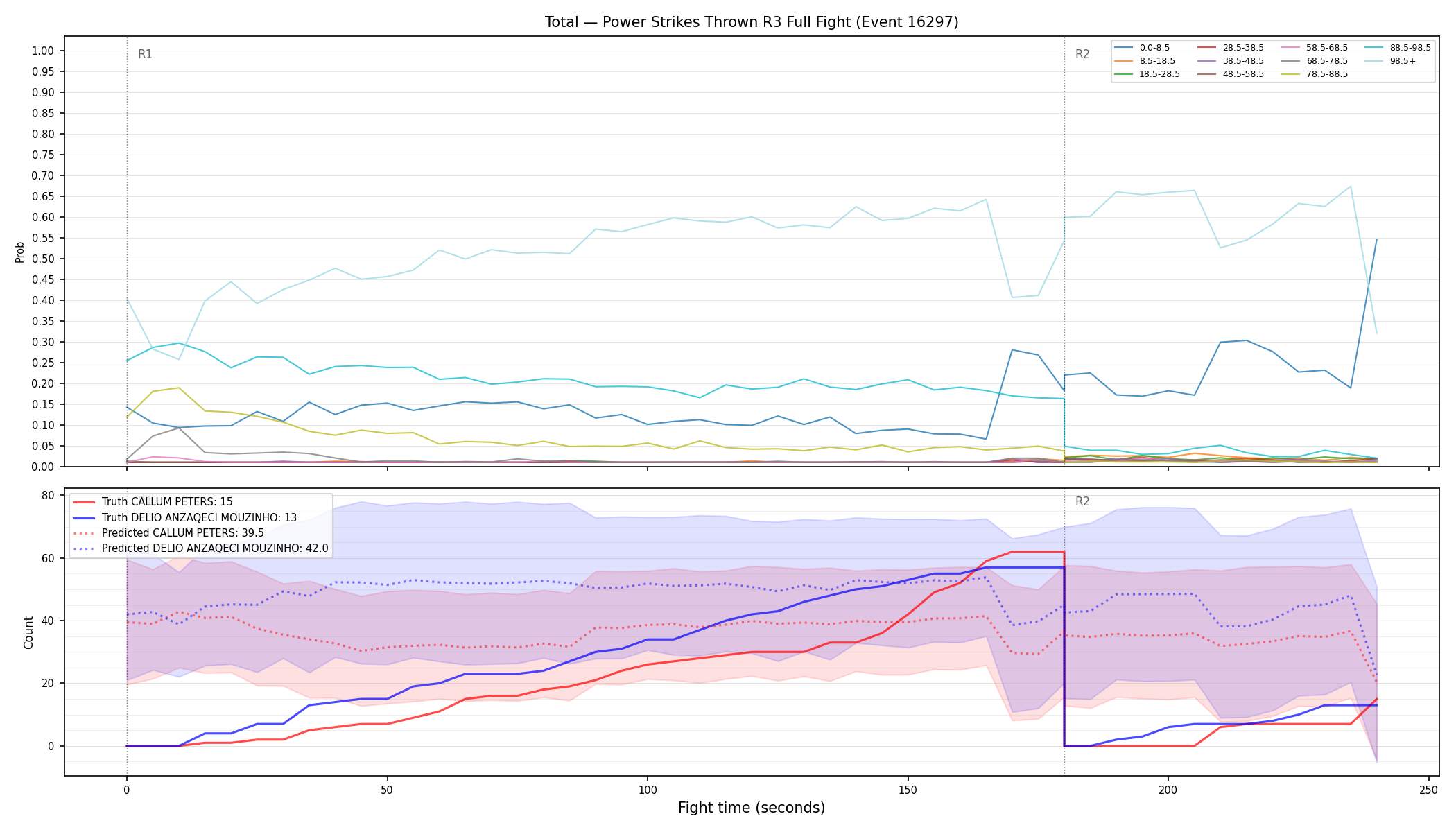Select the '48.5-58.5' legend label
Screen dimensions: 1456x832
coord(1243,74)
